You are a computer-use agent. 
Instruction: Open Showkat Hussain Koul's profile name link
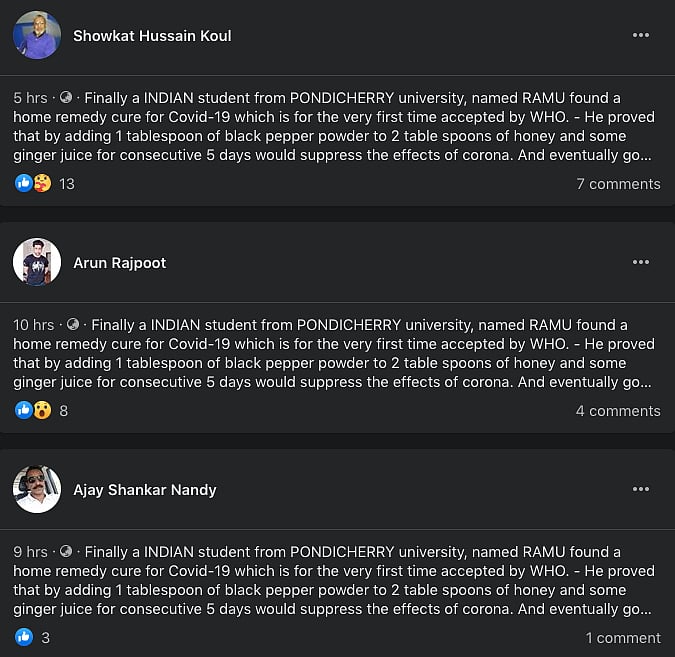[x=152, y=36]
